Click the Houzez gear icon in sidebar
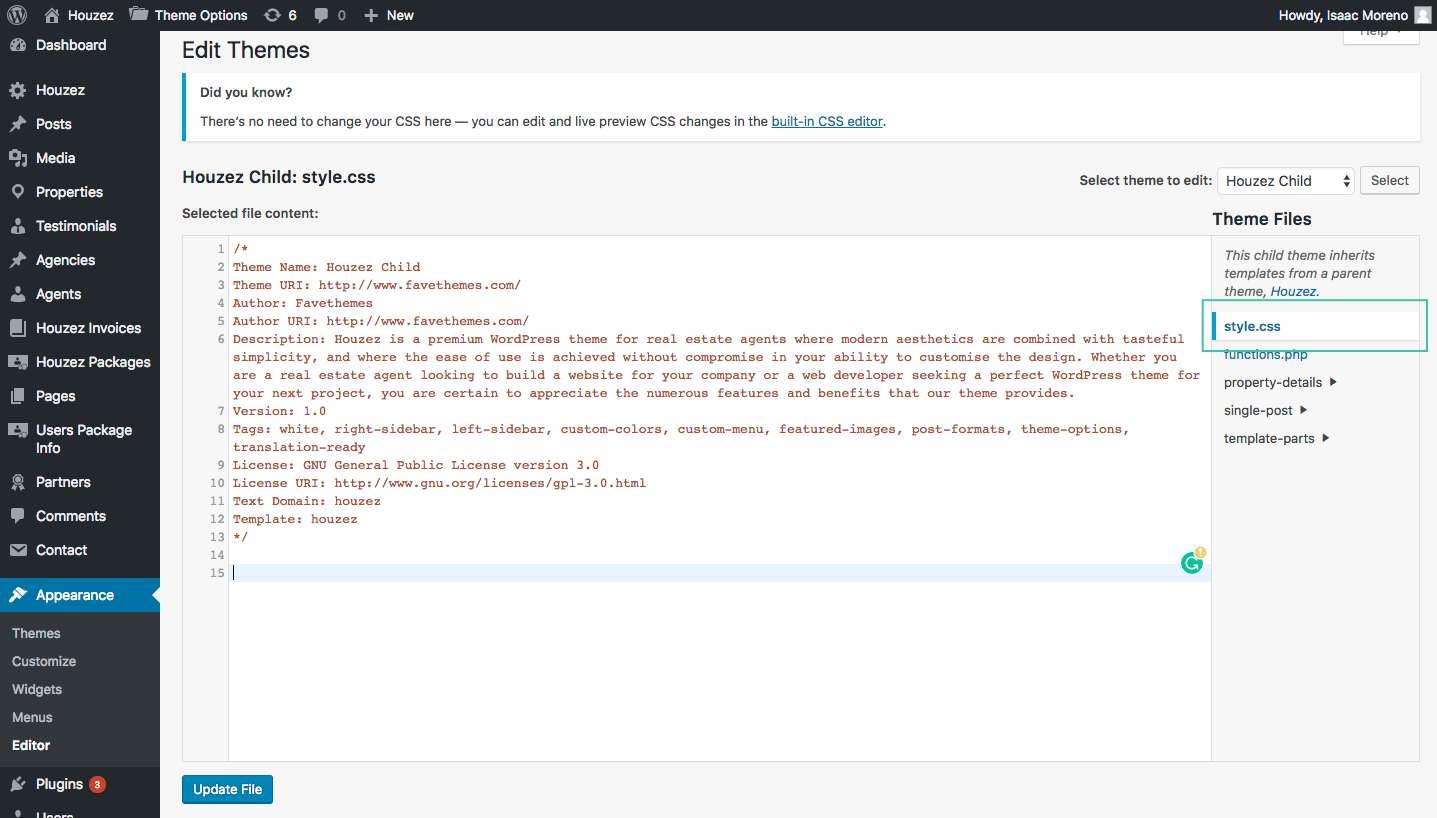 [x=17, y=90]
